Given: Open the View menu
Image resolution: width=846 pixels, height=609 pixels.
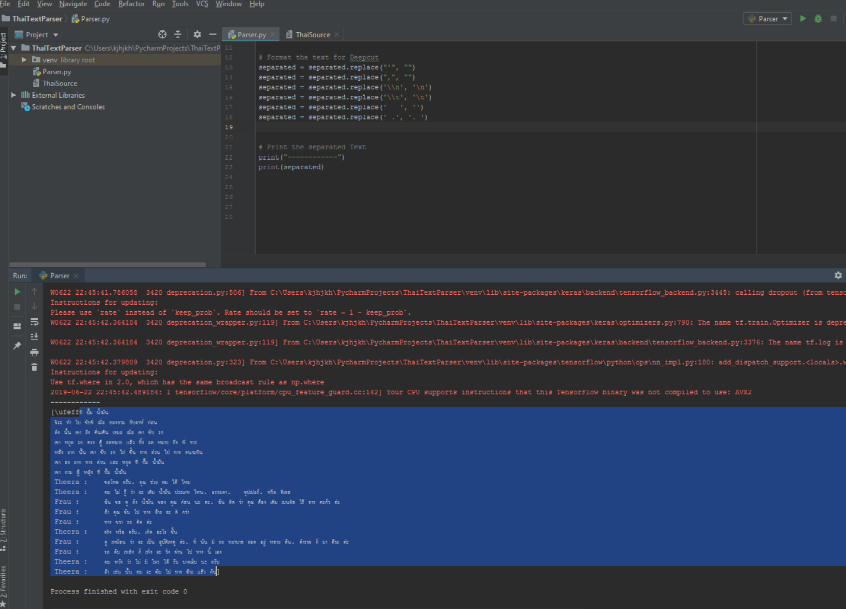Looking at the screenshot, I should (44, 4).
